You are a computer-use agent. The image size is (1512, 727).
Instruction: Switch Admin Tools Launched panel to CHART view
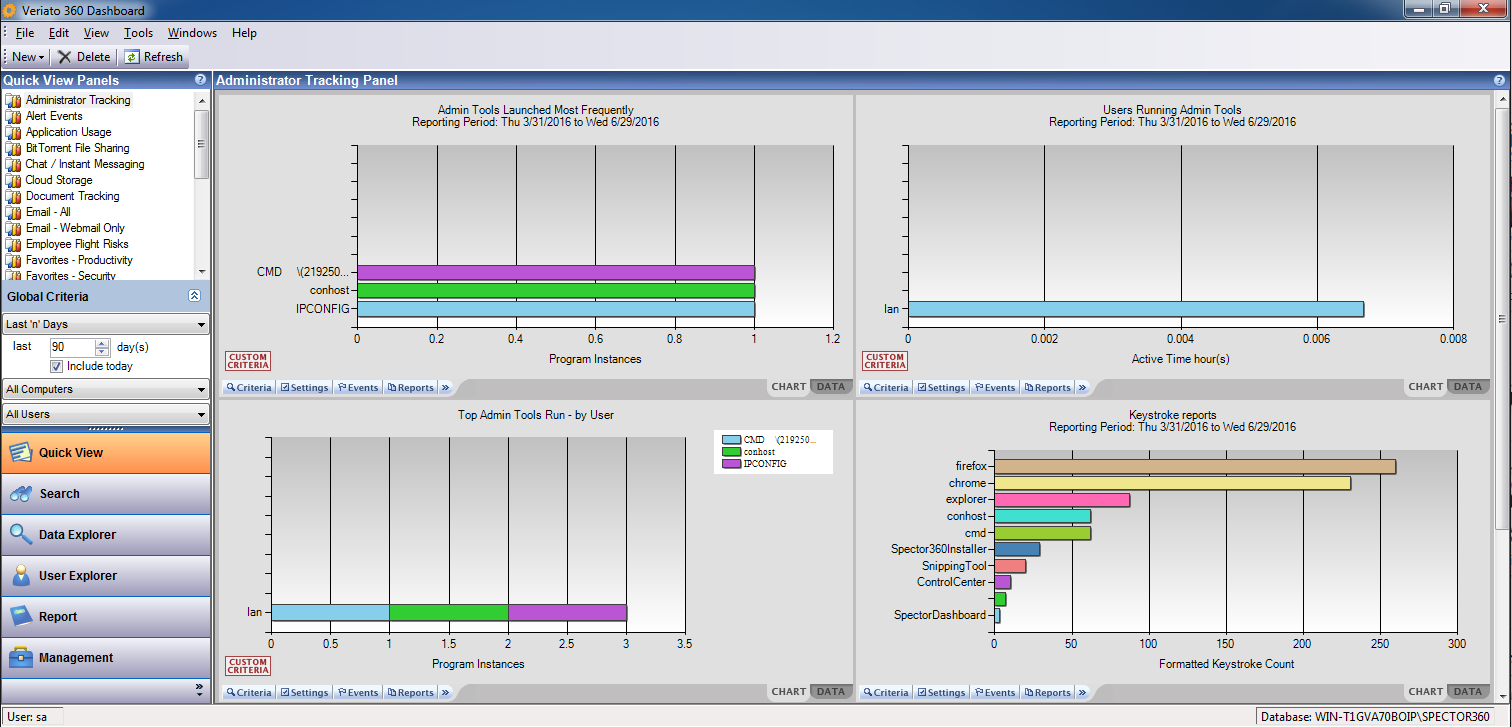tap(789, 387)
